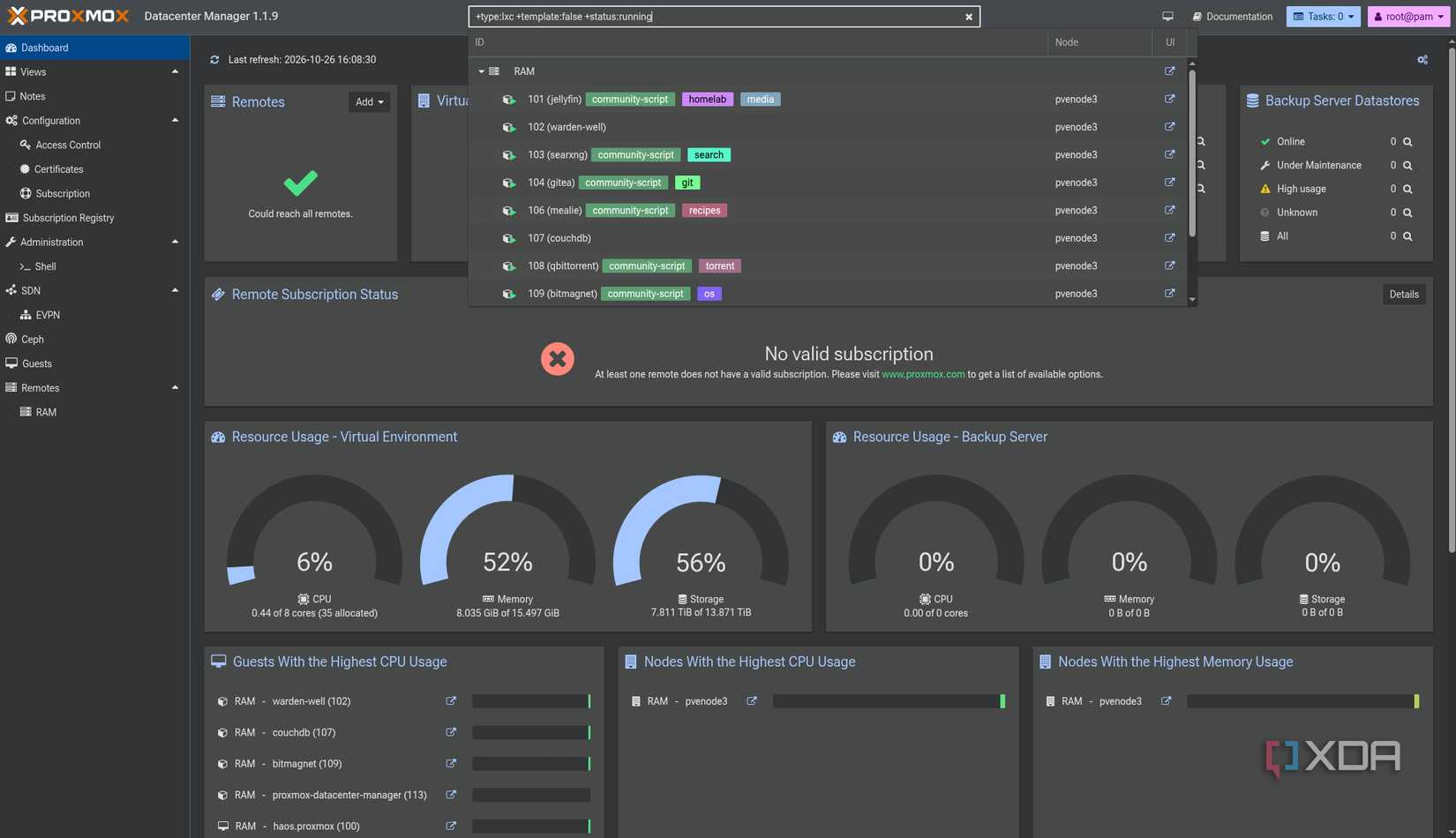Image resolution: width=1456 pixels, height=838 pixels.
Task: Collapse the Administration sidebar section
Action: point(175,242)
